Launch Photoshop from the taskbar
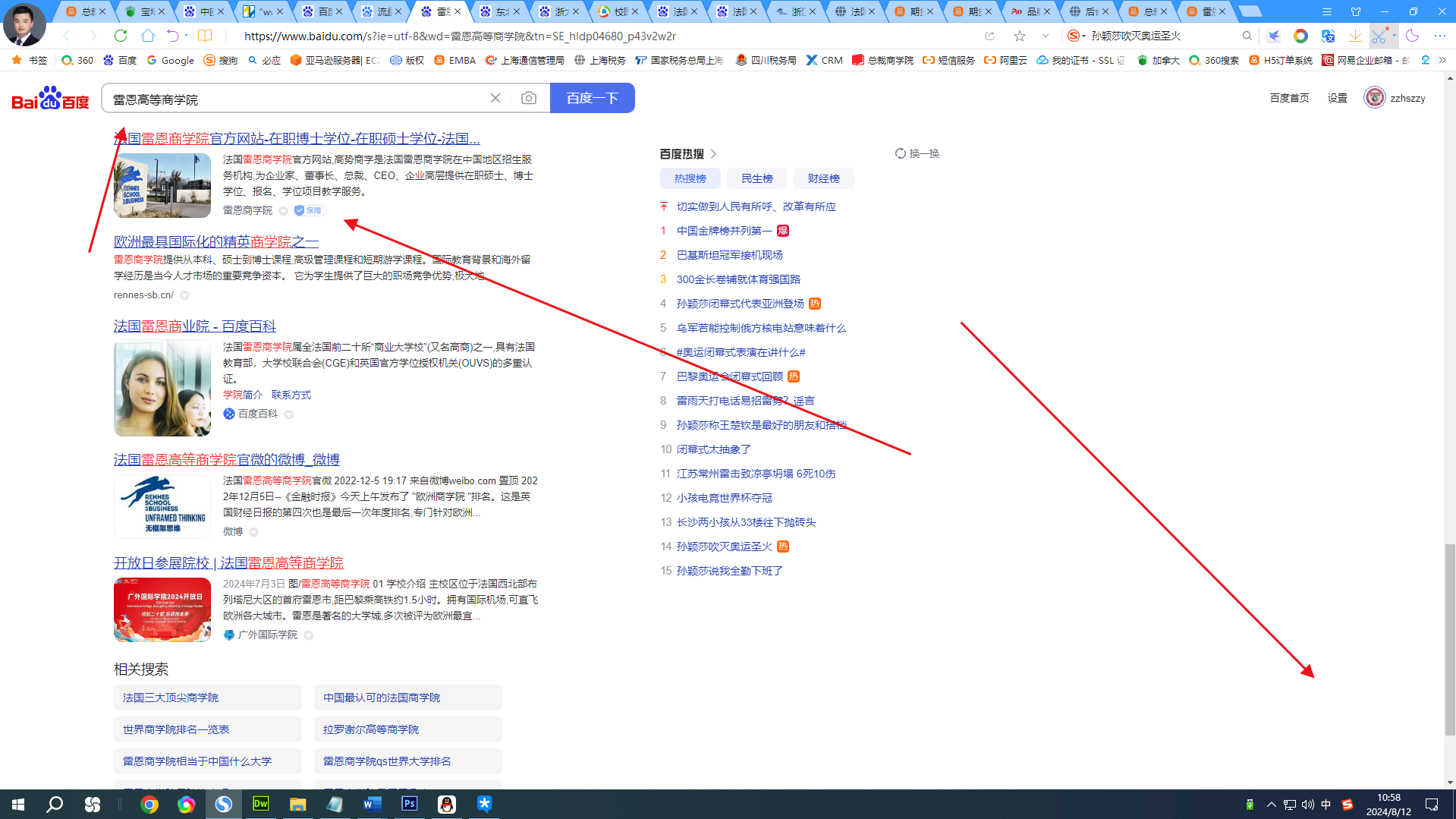Viewport: 1456px width, 819px height. click(x=409, y=804)
